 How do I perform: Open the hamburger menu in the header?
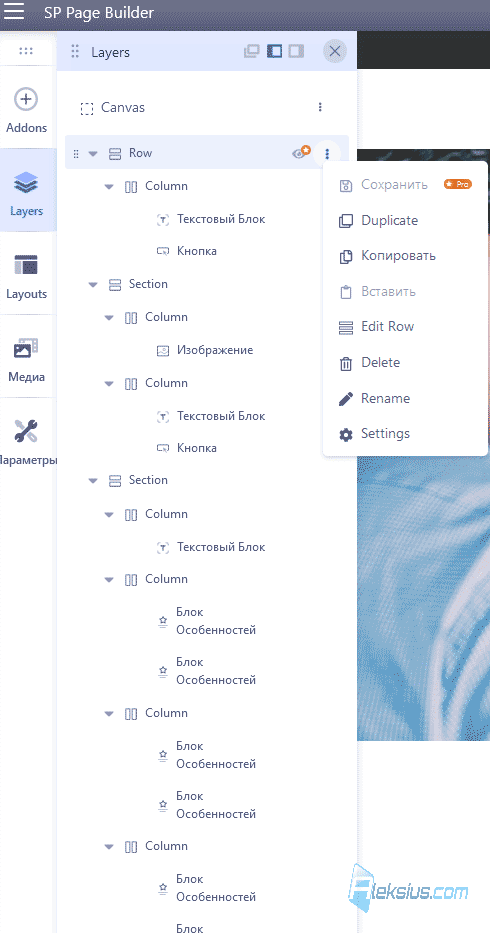[14, 11]
